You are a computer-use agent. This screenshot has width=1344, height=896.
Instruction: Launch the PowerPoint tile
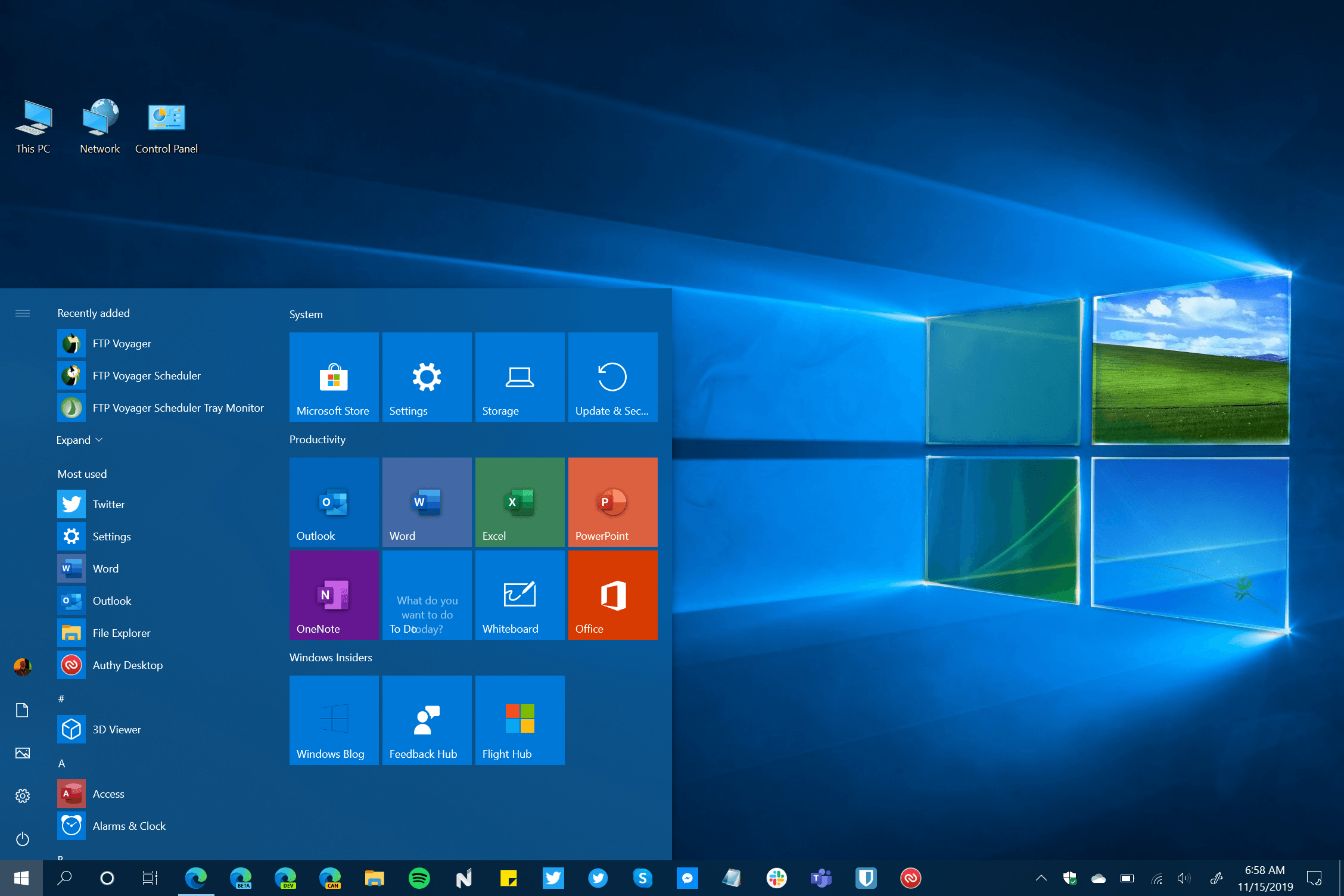612,502
